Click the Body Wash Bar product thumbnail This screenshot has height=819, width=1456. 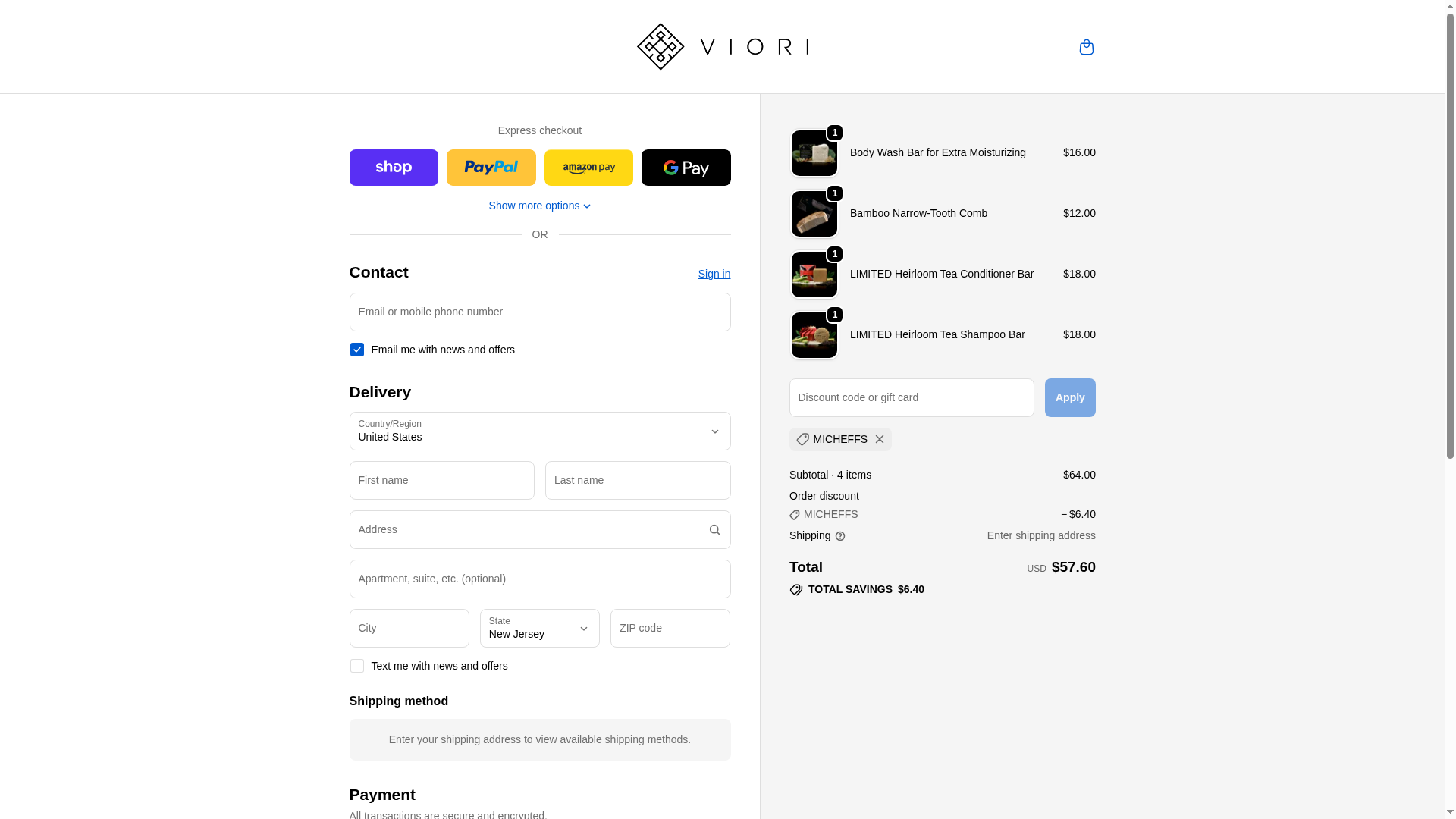(x=814, y=153)
